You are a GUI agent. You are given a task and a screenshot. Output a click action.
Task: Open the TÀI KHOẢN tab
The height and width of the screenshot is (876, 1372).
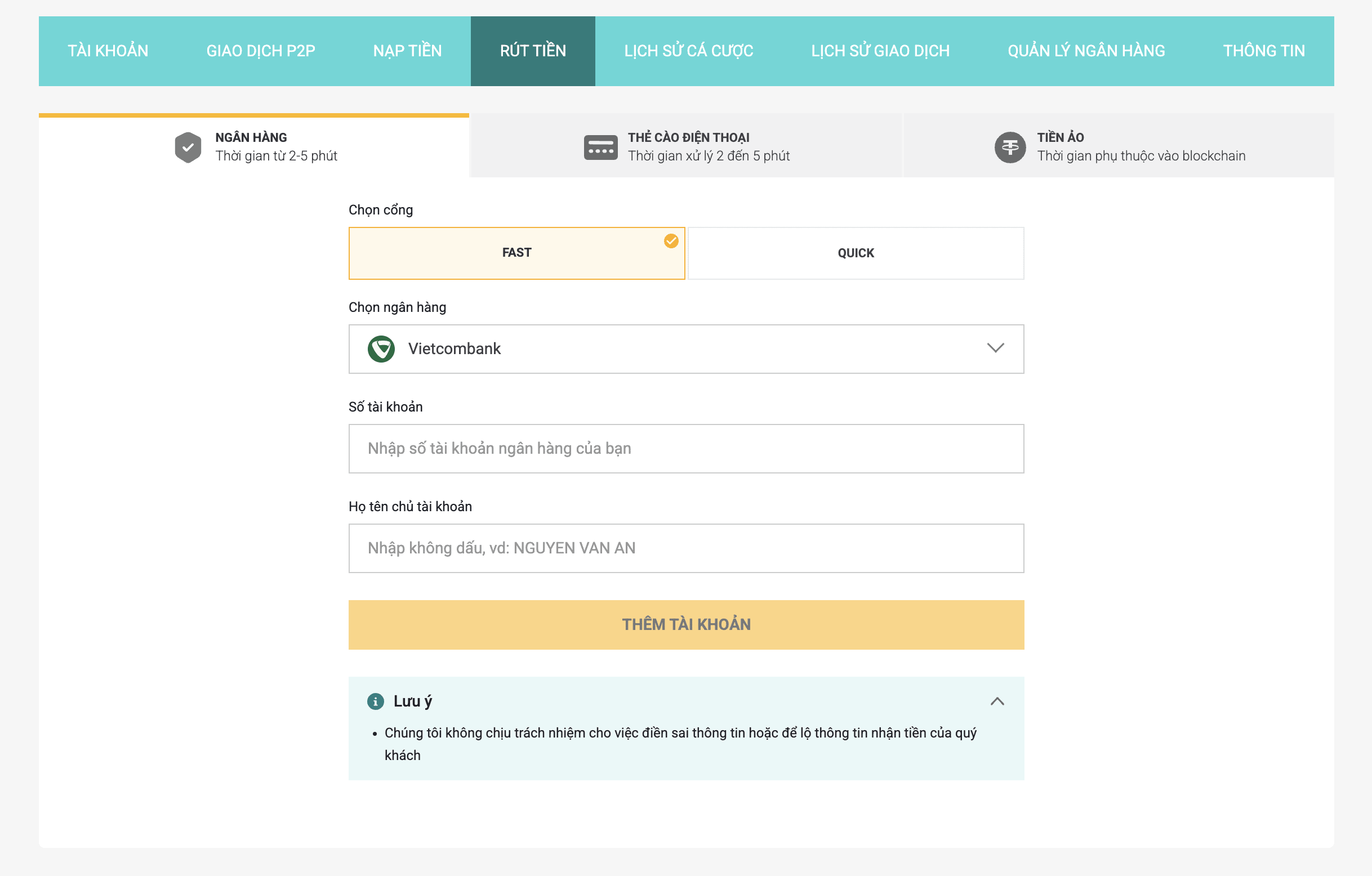108,51
